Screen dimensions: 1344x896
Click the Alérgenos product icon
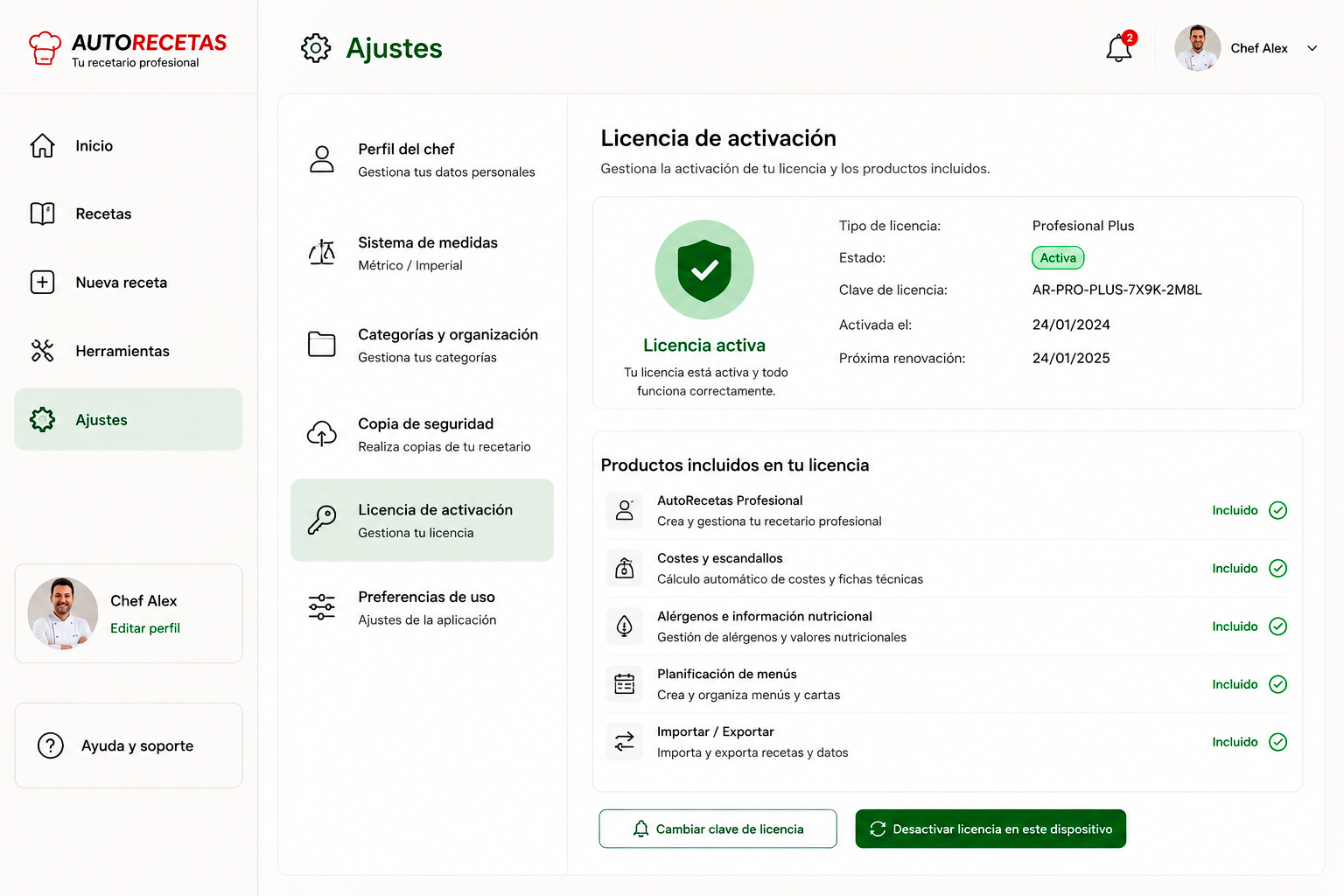(625, 626)
